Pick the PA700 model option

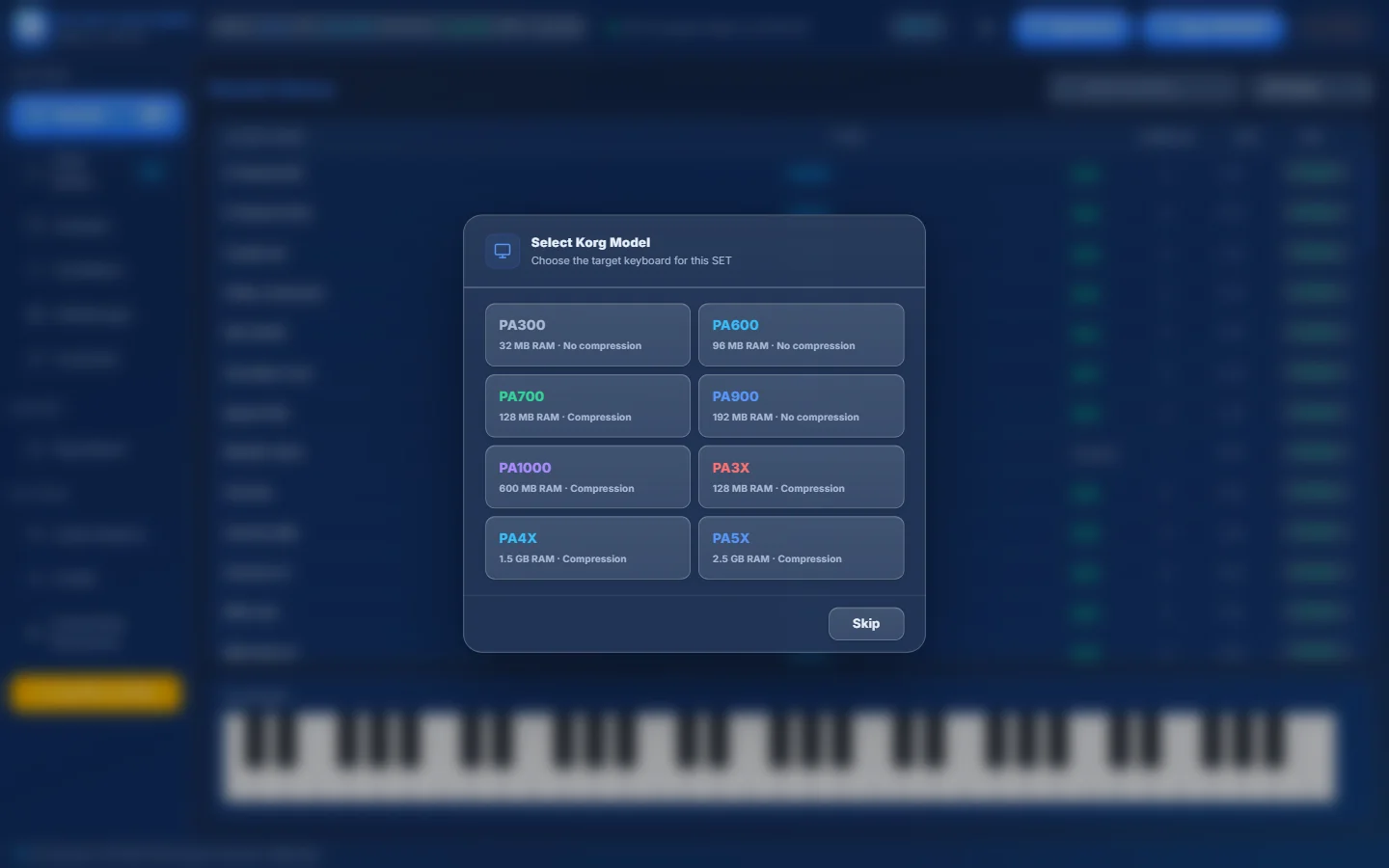(587, 406)
